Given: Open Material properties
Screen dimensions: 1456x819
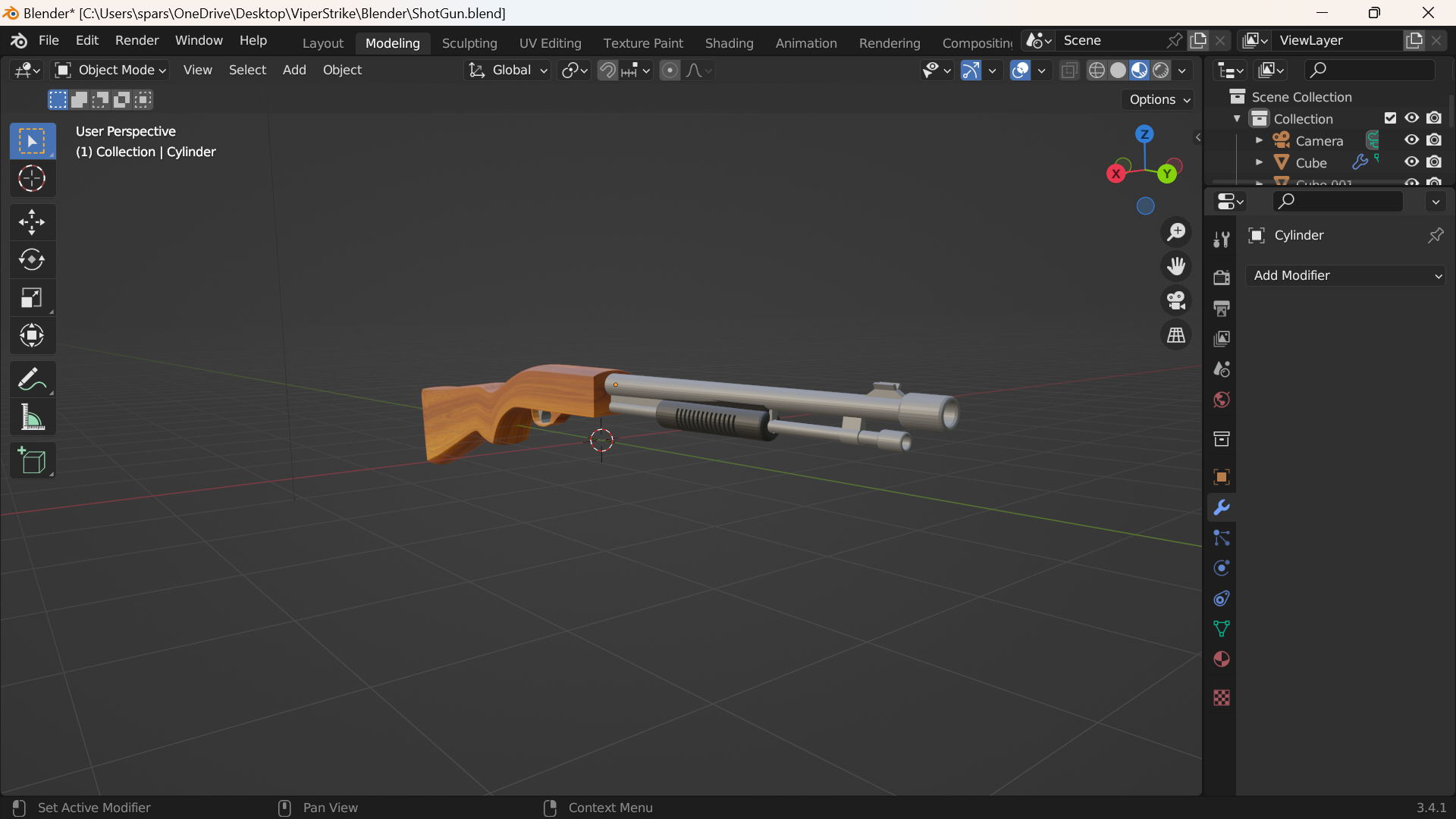Looking at the screenshot, I should point(1222,659).
